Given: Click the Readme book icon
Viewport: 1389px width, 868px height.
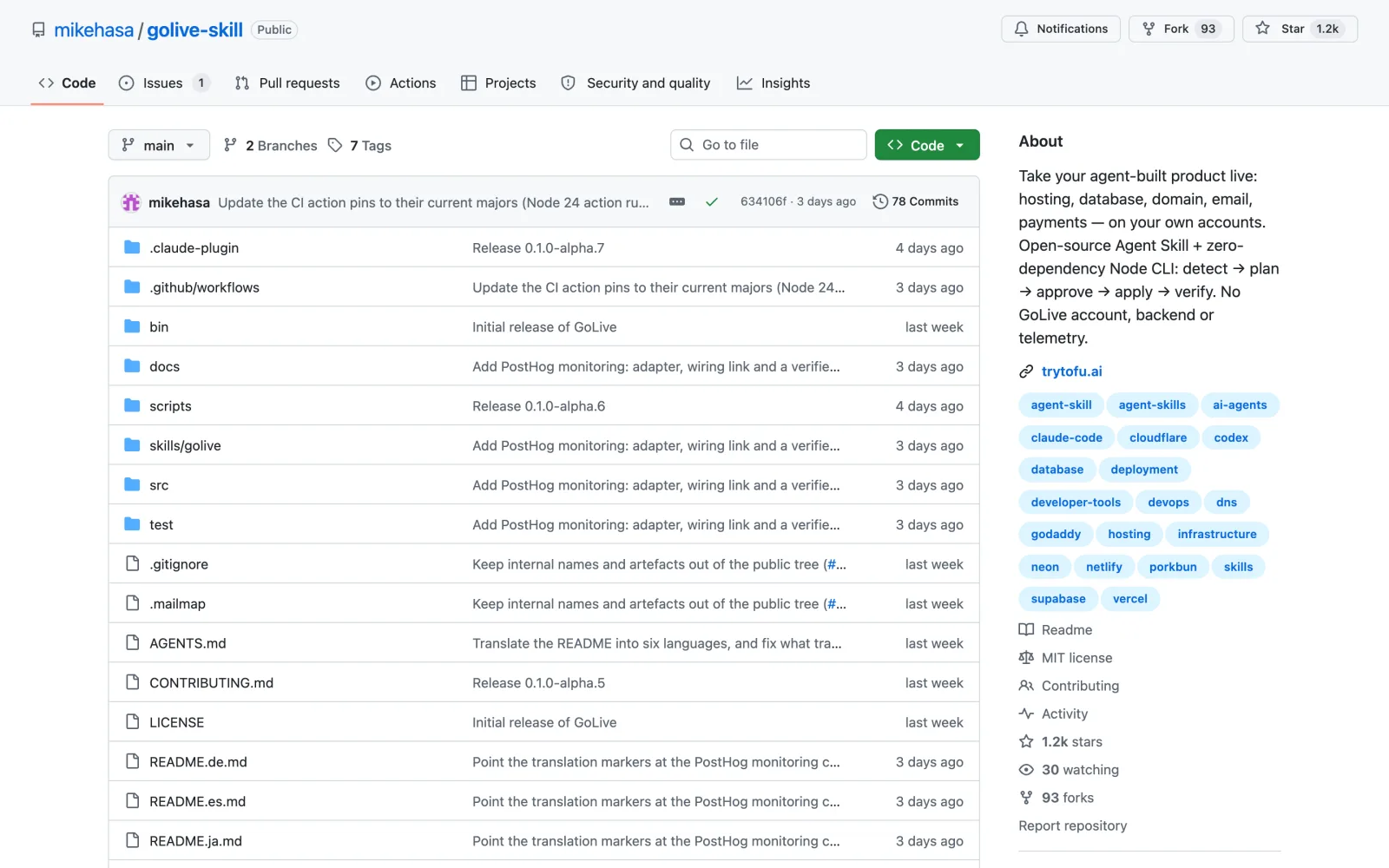Looking at the screenshot, I should pos(1026,630).
